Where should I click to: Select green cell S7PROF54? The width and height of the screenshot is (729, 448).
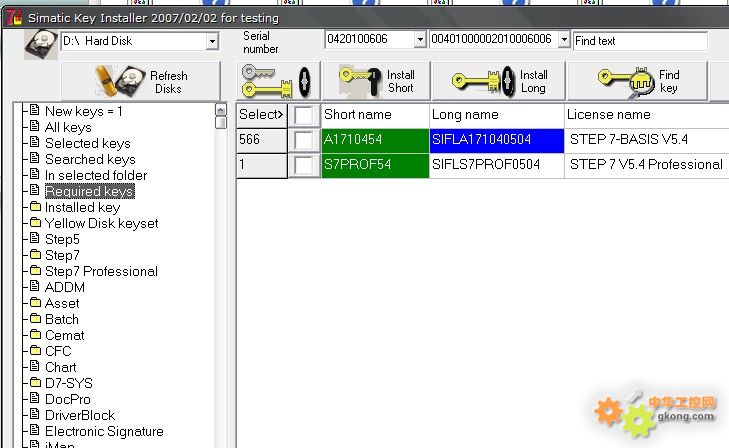click(375, 165)
